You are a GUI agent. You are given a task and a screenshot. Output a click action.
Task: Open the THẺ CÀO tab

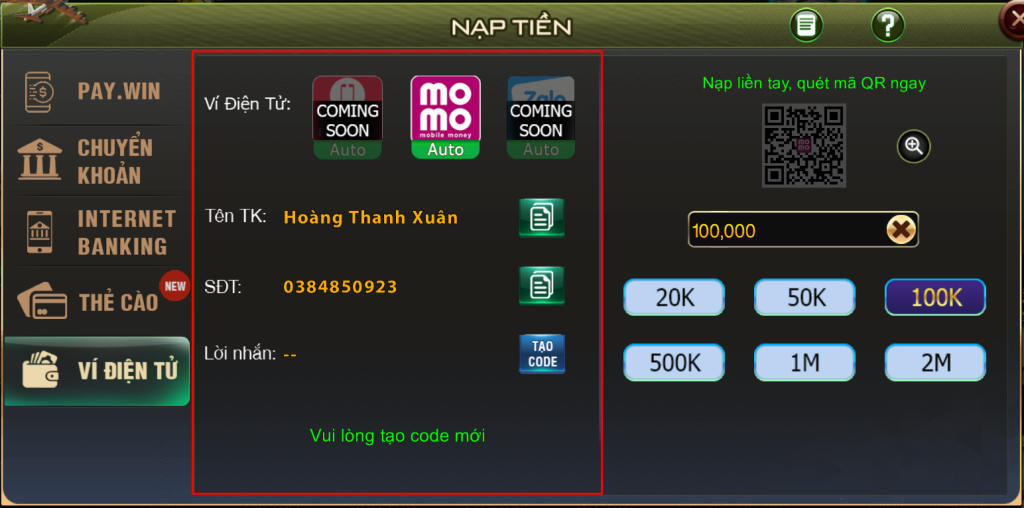pyautogui.click(x=97, y=302)
